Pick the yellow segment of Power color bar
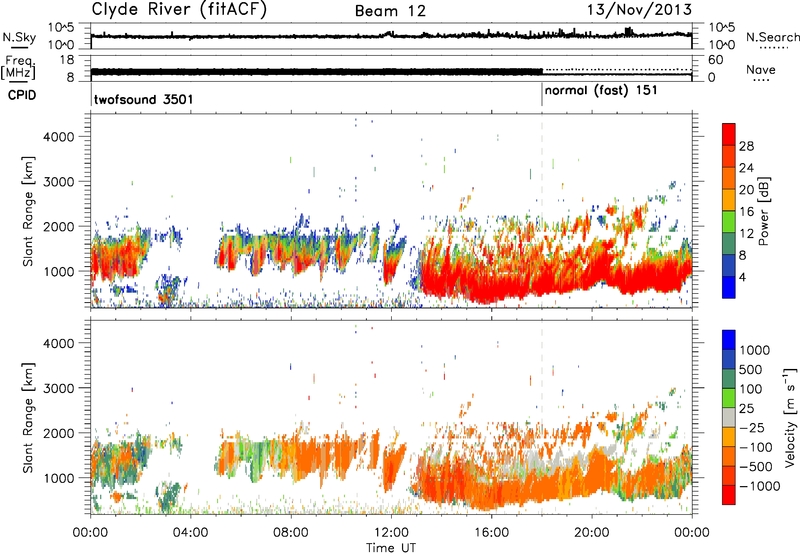The height and width of the screenshot is (554, 800). pyautogui.click(x=729, y=200)
